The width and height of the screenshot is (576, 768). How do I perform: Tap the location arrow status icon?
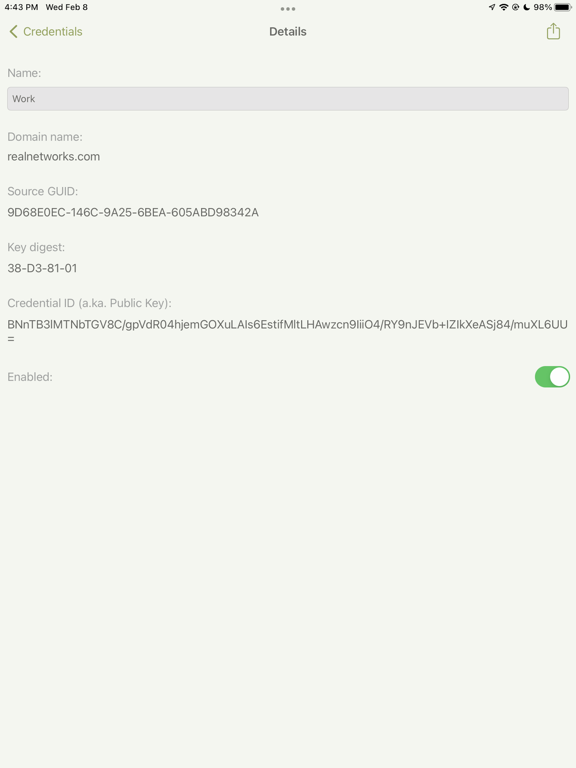click(492, 7)
